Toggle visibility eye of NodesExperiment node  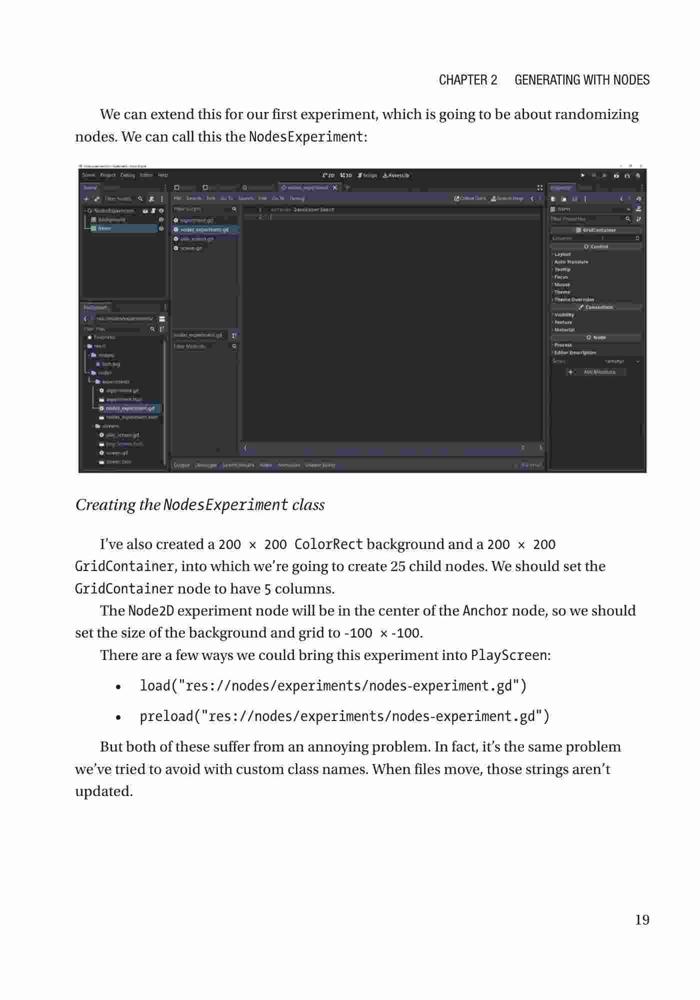tap(161, 211)
